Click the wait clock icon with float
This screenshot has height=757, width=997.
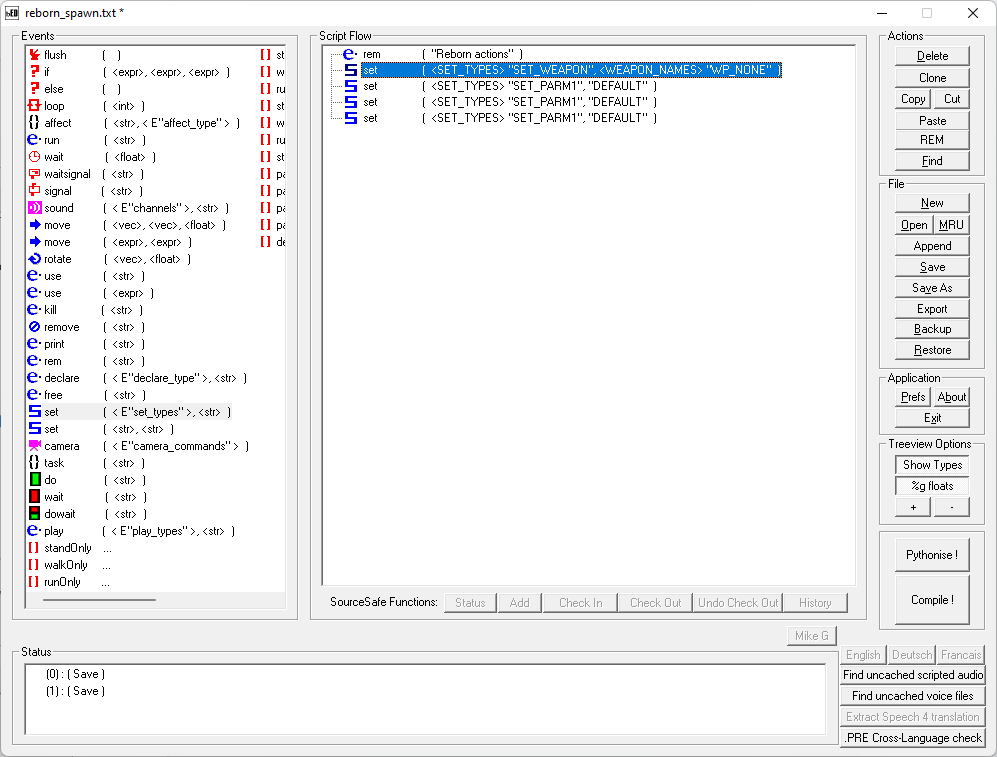[34, 157]
